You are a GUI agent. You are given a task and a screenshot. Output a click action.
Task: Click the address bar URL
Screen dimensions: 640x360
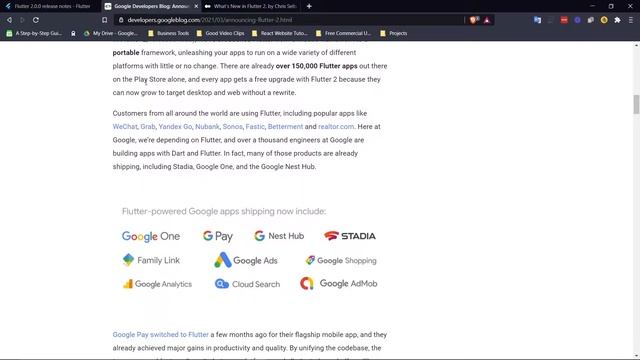[x=209, y=20]
